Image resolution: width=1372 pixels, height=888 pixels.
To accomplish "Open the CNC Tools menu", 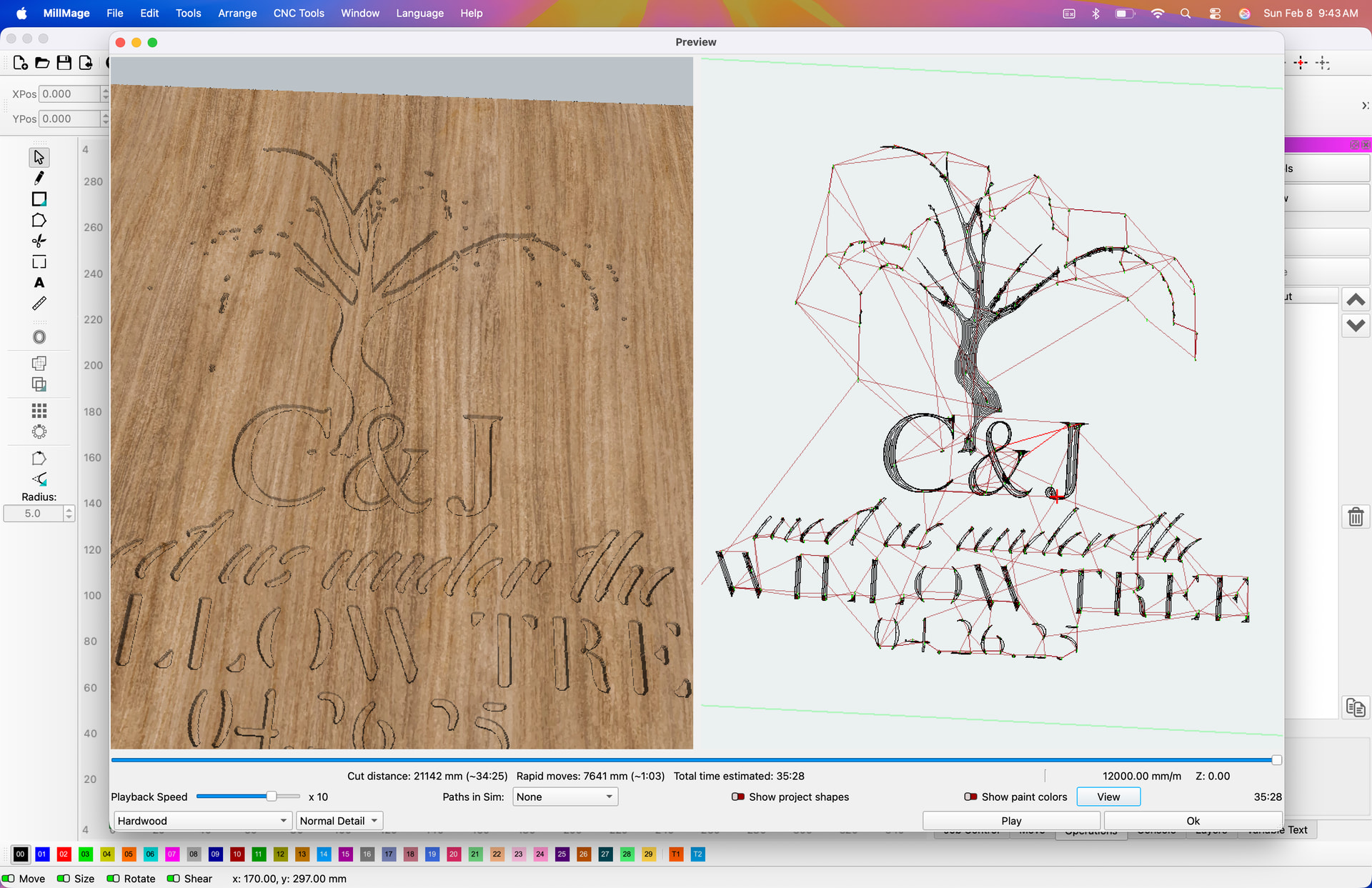I will point(299,13).
